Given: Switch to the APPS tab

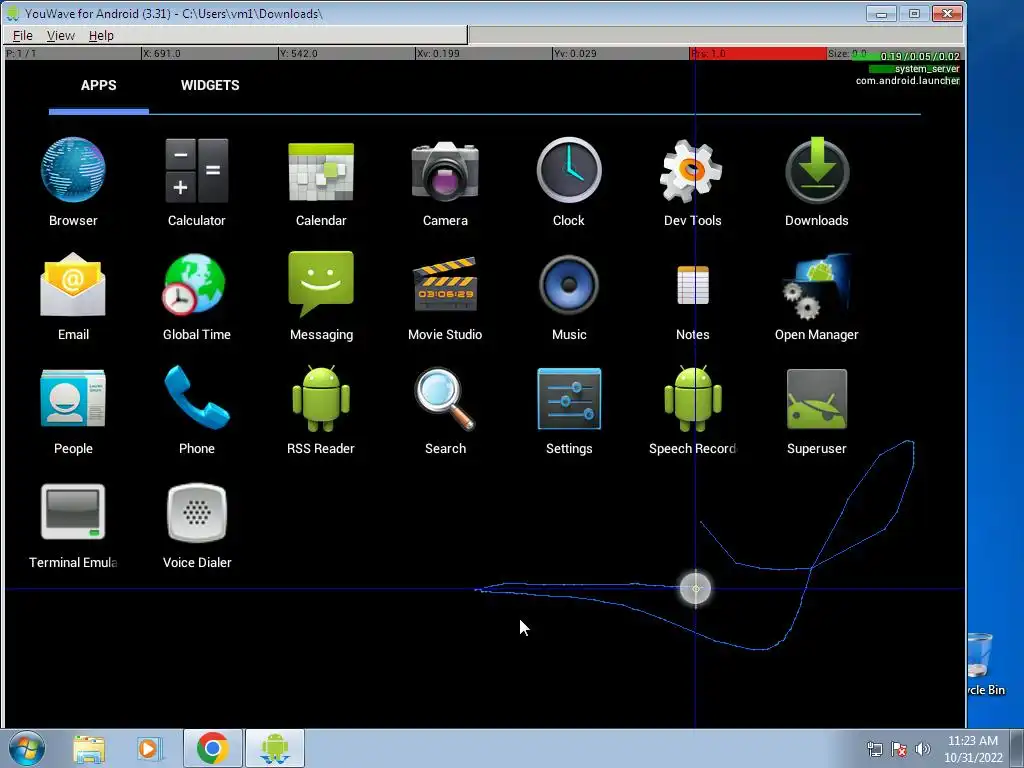Looking at the screenshot, I should pos(99,86).
